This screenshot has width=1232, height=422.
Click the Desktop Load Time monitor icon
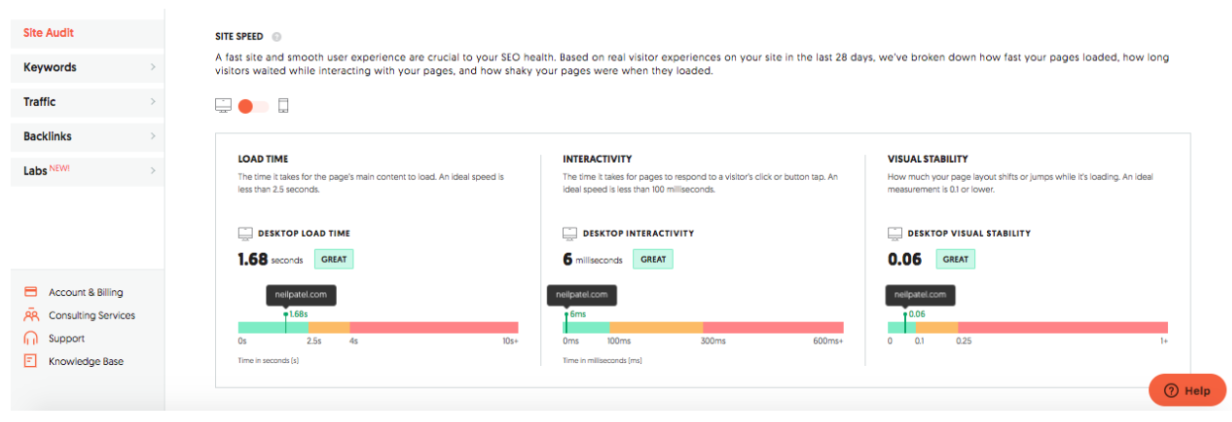click(x=245, y=233)
